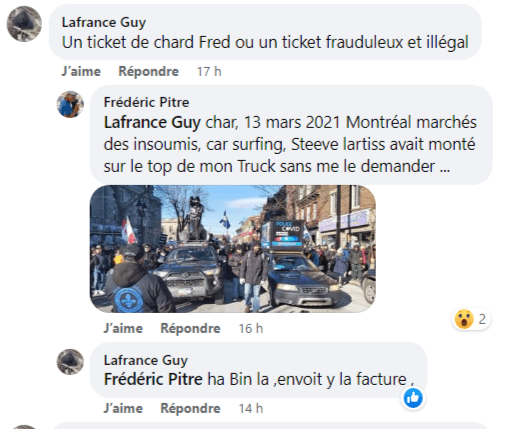Reply to Lafrance Guy's top comment

pos(149,71)
